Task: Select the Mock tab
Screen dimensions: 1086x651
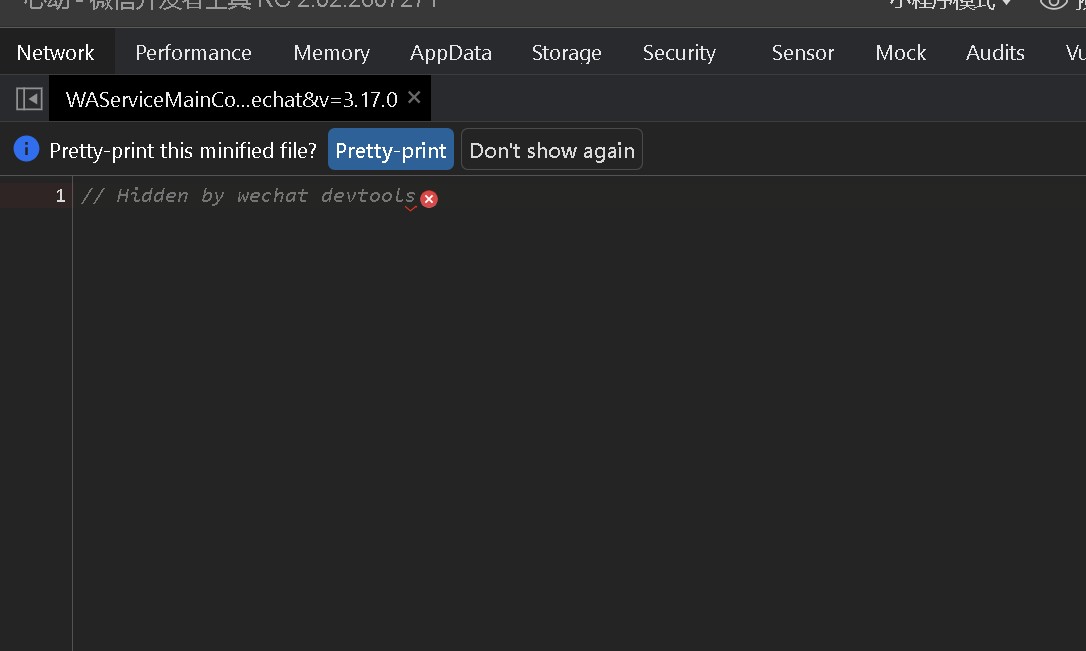Action: point(900,53)
